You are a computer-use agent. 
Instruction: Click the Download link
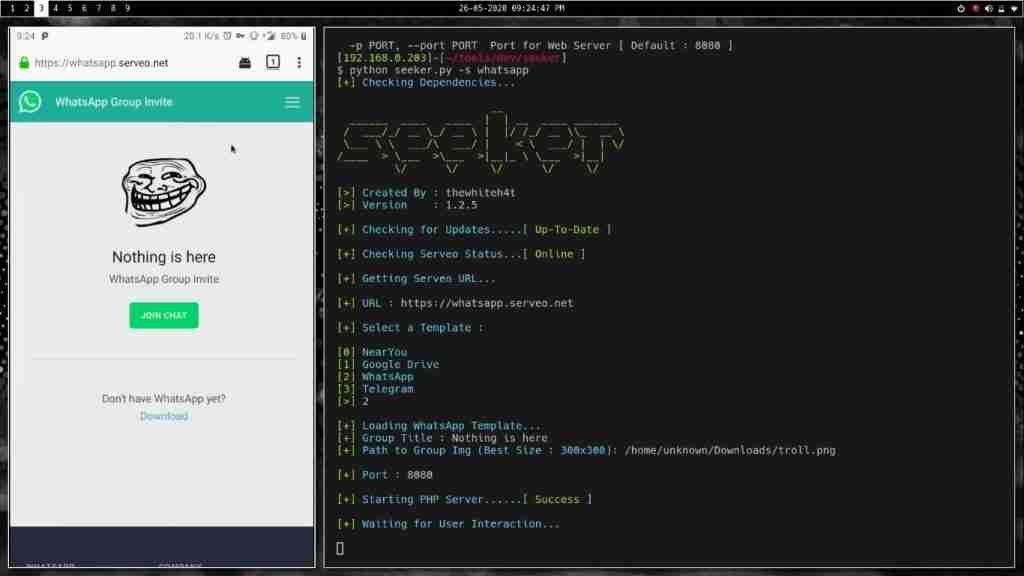pos(164,416)
